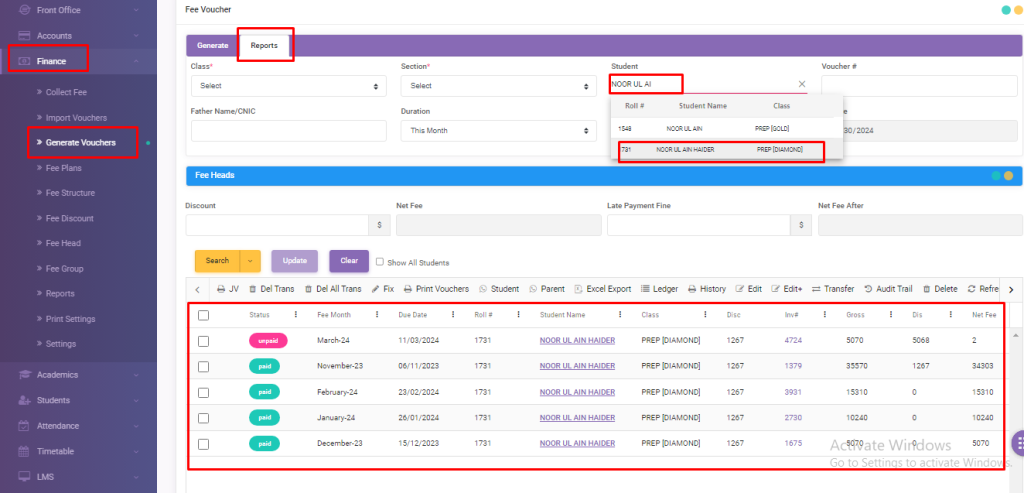Switch to the Generate tab
Image resolution: width=1024 pixels, height=493 pixels.
[x=212, y=45]
